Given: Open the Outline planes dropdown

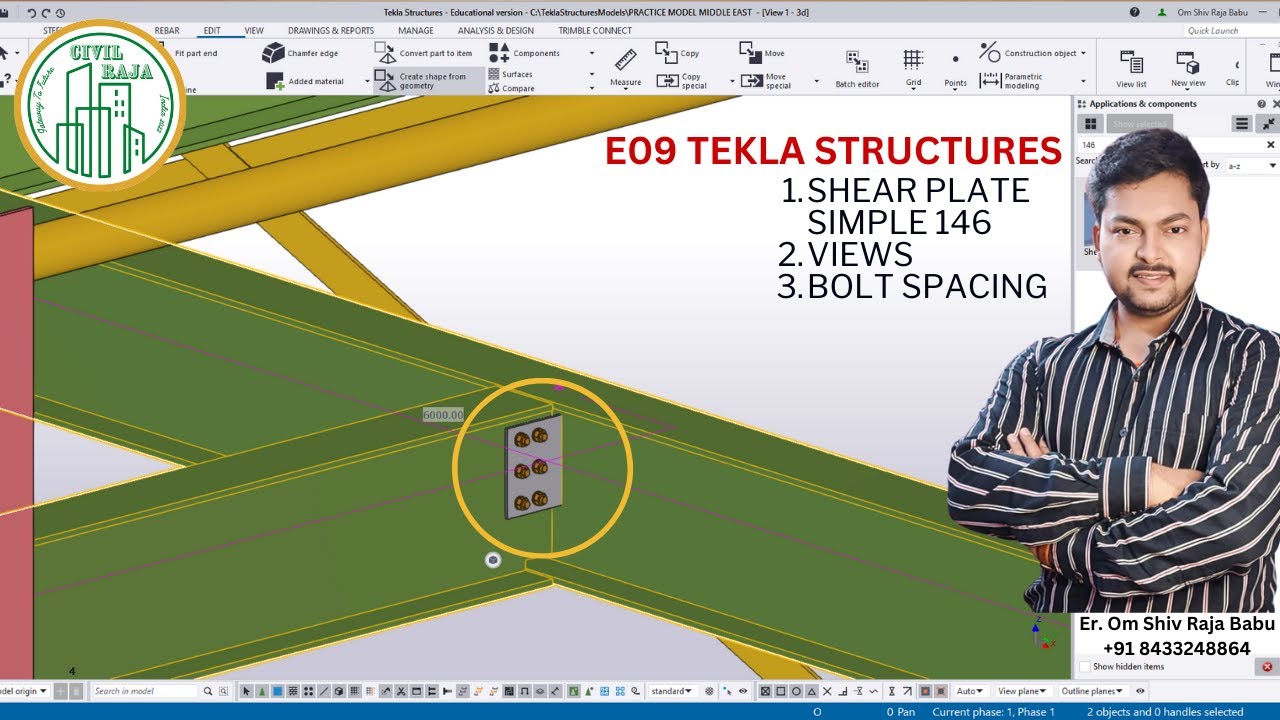Looking at the screenshot, I should [x=1092, y=691].
